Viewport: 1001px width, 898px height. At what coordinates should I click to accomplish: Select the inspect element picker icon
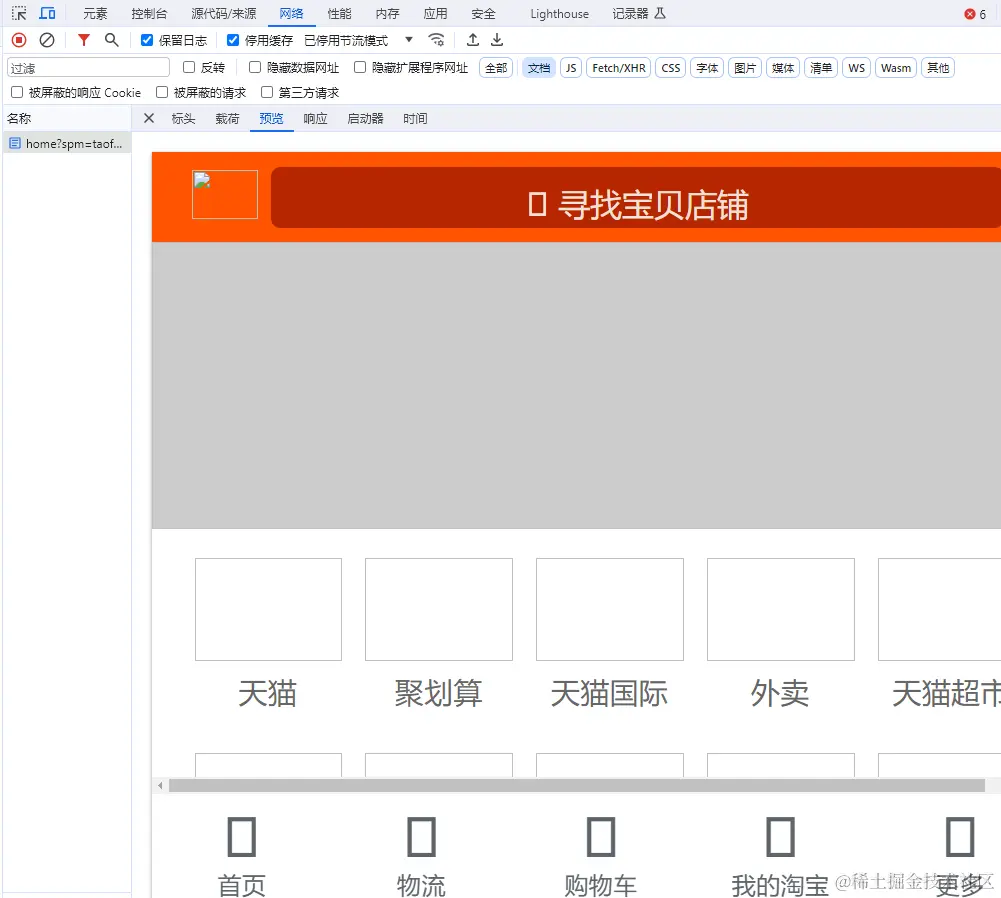[19, 13]
